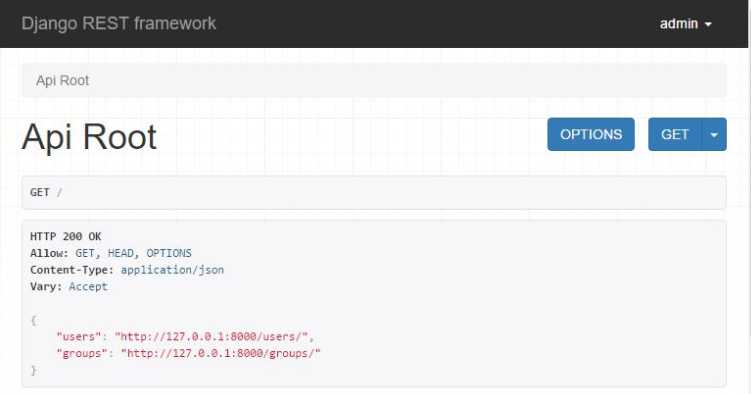Click the Accept value in Vary header
Viewport: 751px width, 394px height.
pos(88,287)
